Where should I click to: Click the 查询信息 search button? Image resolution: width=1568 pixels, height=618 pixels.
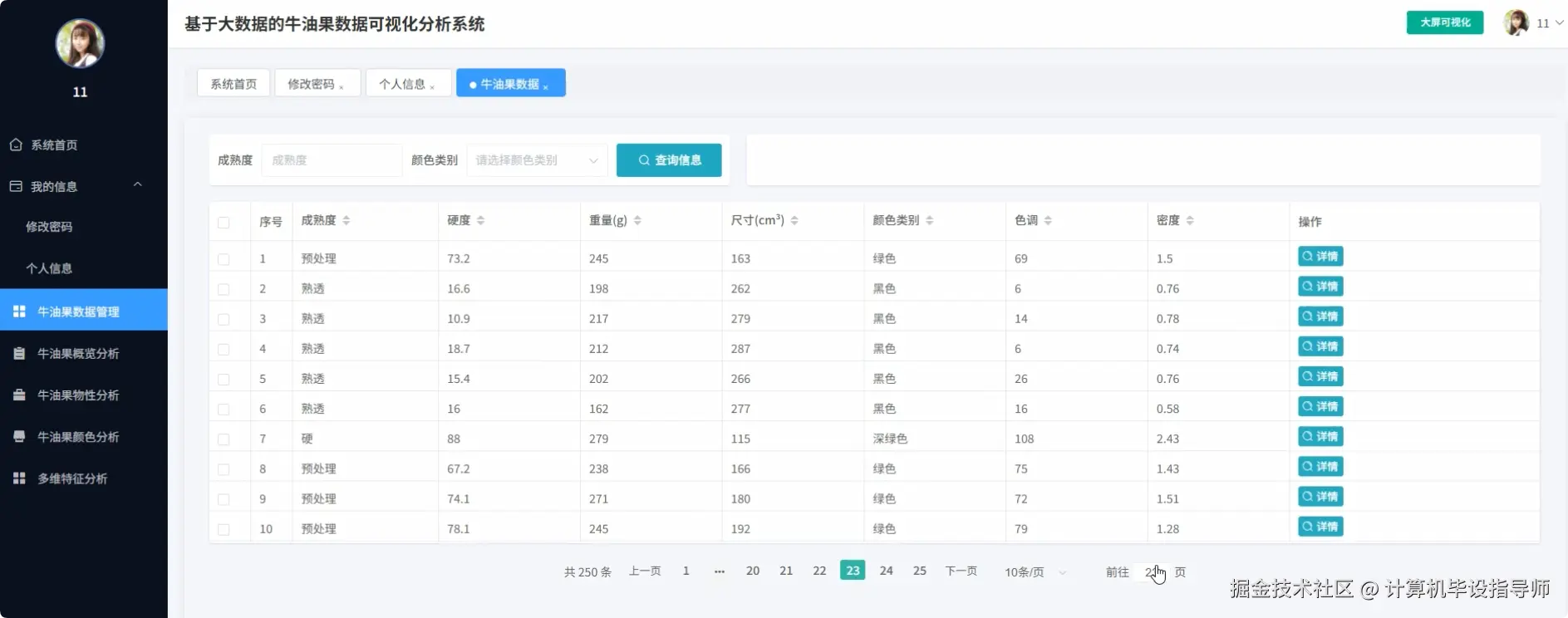[x=669, y=160]
